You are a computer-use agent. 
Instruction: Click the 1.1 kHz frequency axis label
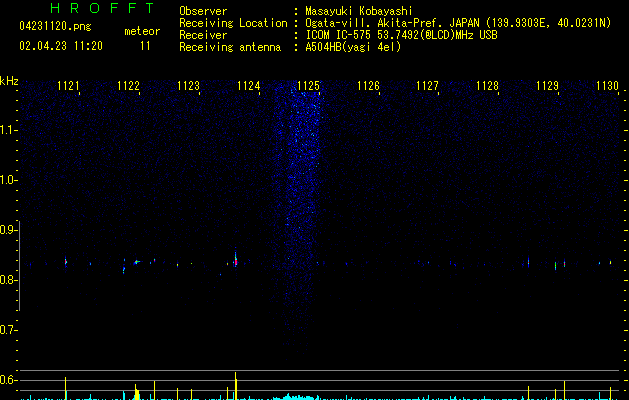click(x=8, y=130)
